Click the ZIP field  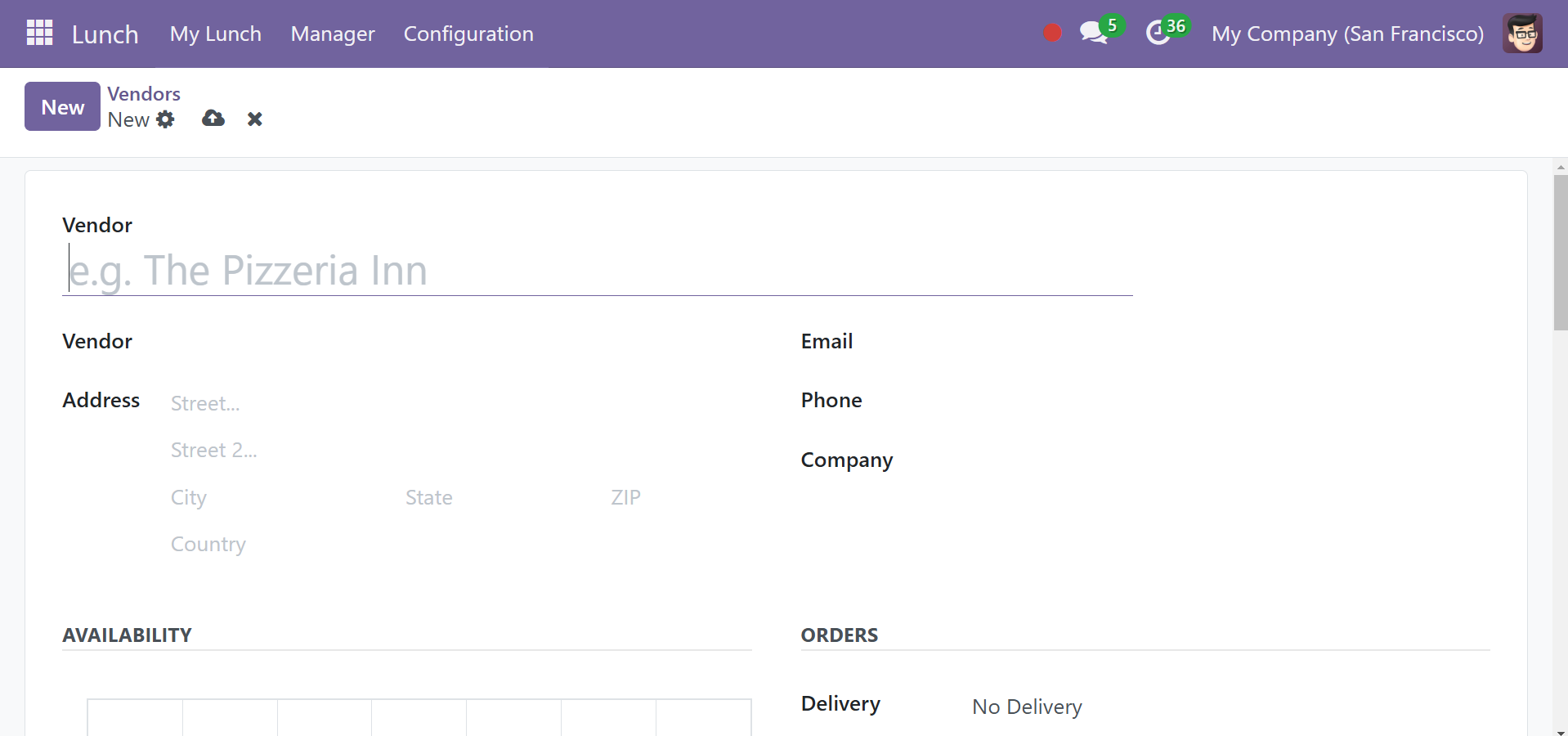680,497
